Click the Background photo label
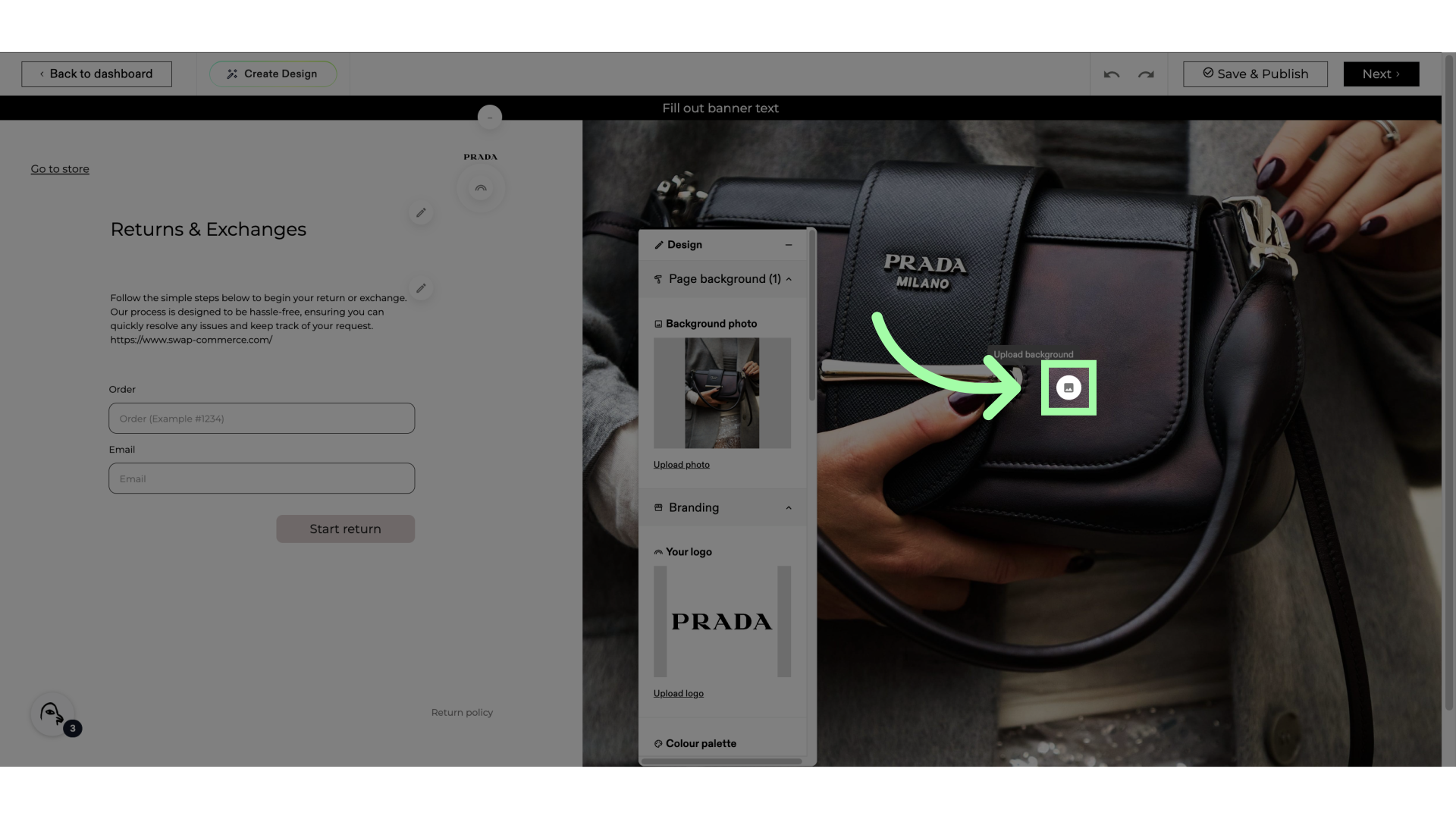The image size is (1456, 819). 711,324
